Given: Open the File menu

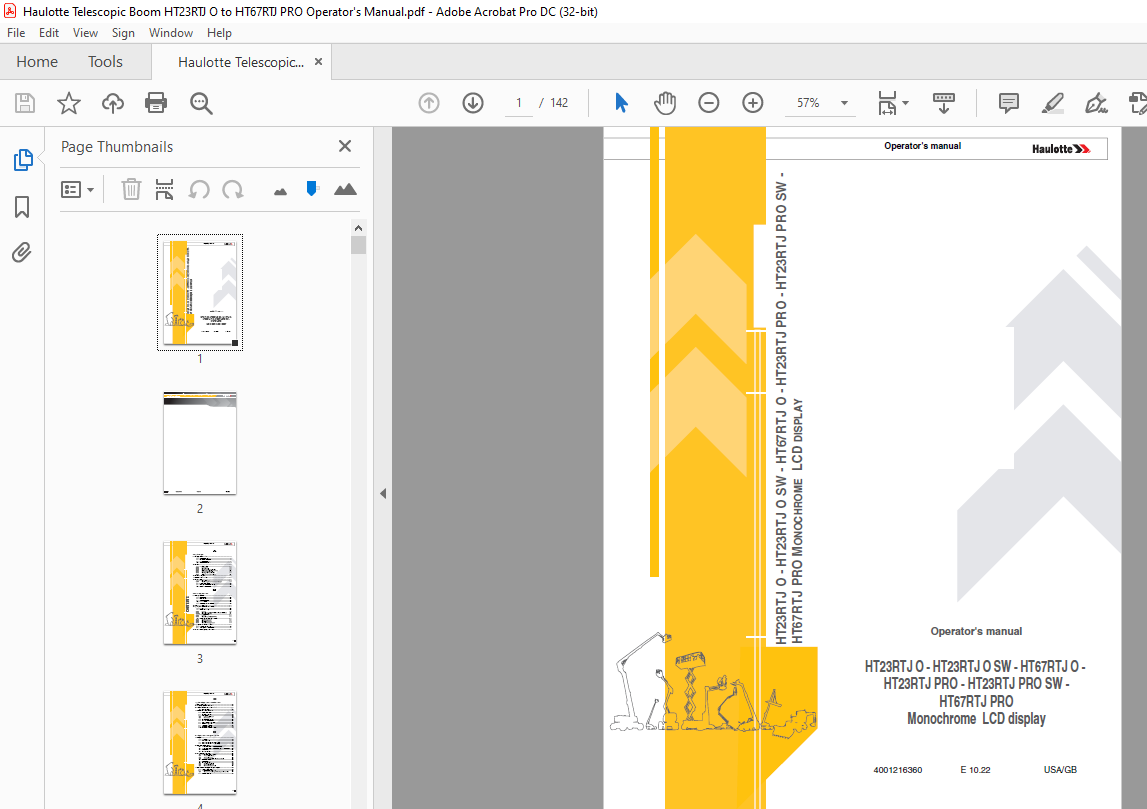Looking at the screenshot, I should (x=16, y=33).
